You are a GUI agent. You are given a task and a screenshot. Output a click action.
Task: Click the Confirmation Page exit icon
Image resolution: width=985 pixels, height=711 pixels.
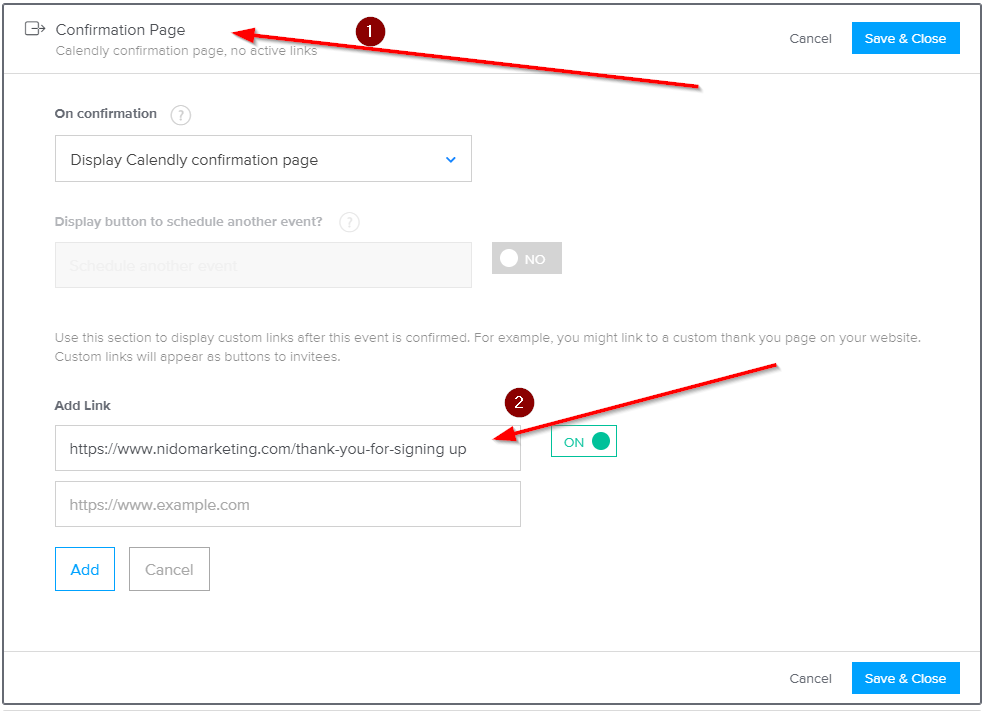click(x=36, y=29)
